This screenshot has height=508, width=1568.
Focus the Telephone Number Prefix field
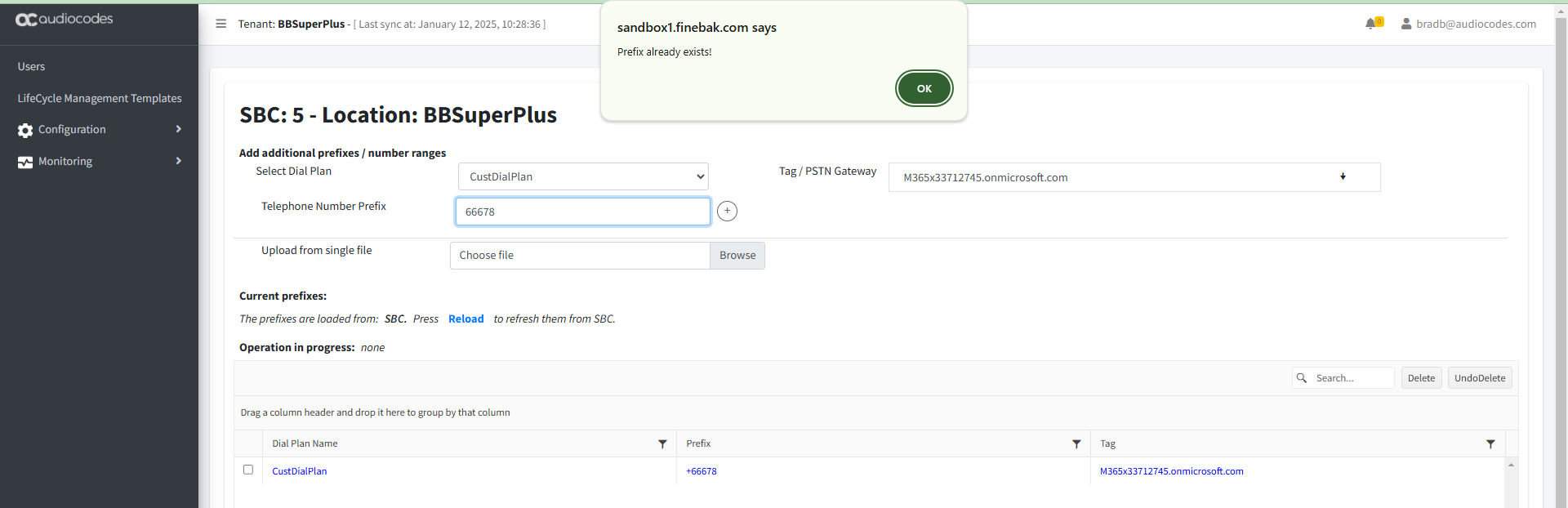pyautogui.click(x=583, y=212)
